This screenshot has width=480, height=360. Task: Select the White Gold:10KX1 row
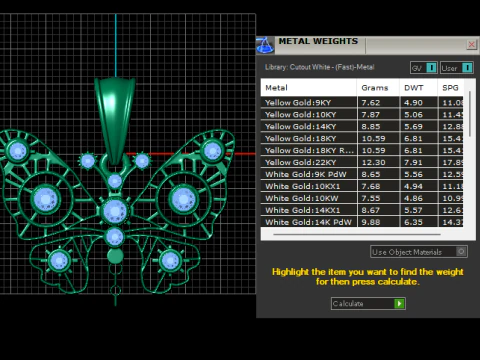click(x=362, y=186)
